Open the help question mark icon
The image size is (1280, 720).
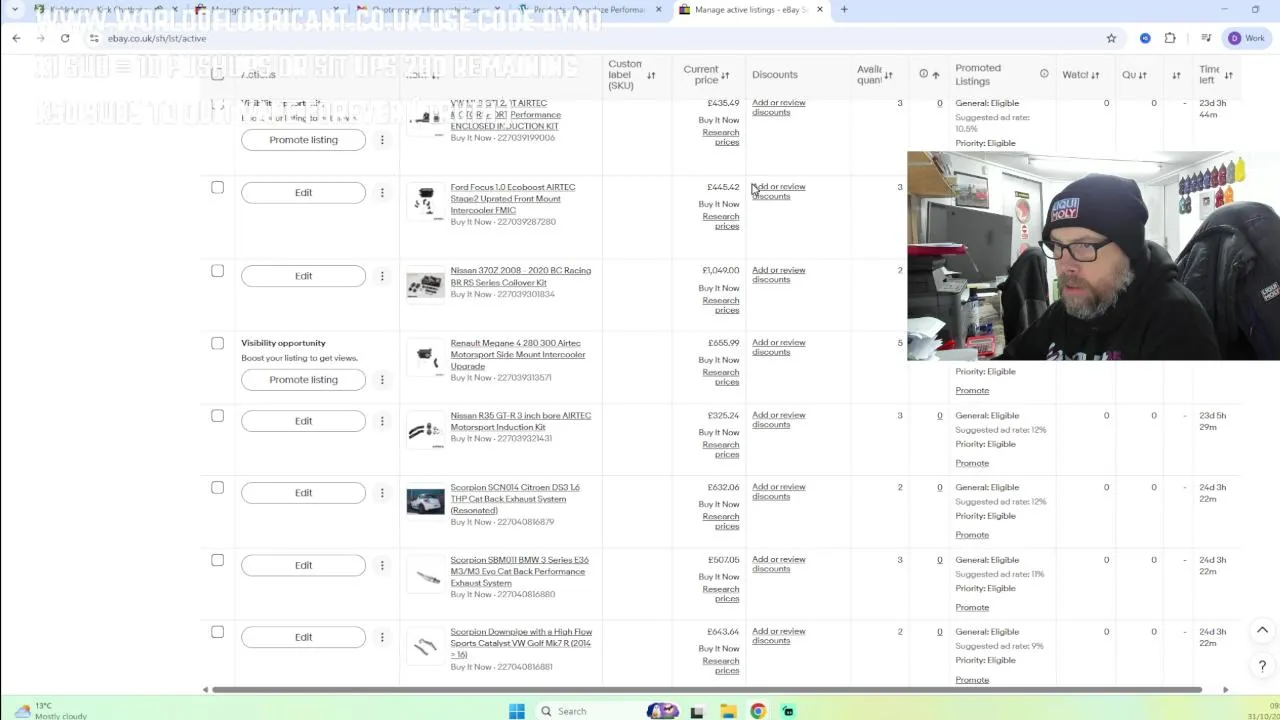tap(1262, 666)
